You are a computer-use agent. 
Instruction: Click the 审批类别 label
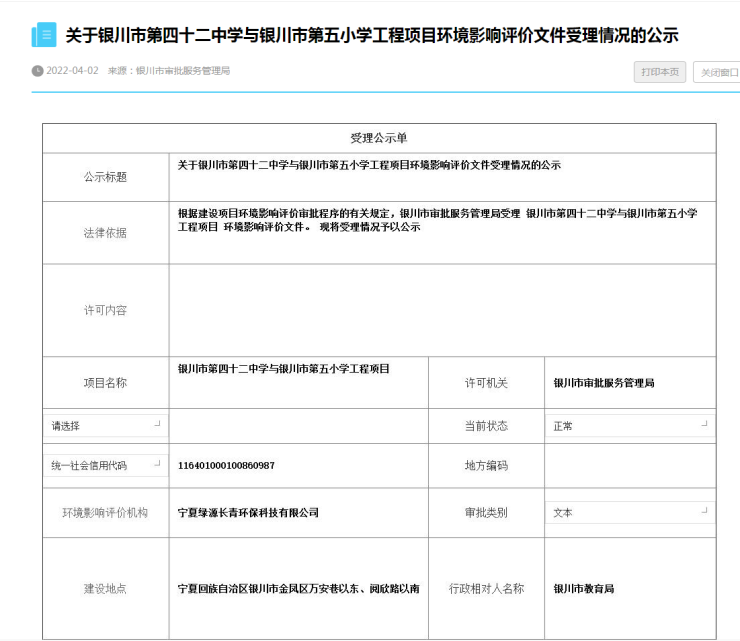coord(486,513)
